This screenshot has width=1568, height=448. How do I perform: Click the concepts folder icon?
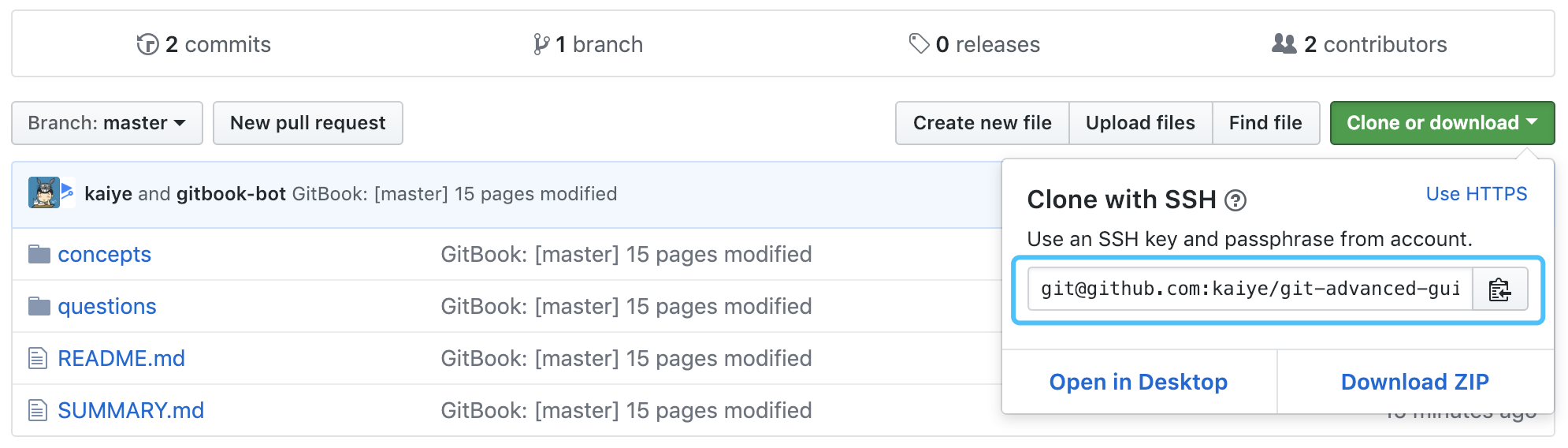[39, 254]
